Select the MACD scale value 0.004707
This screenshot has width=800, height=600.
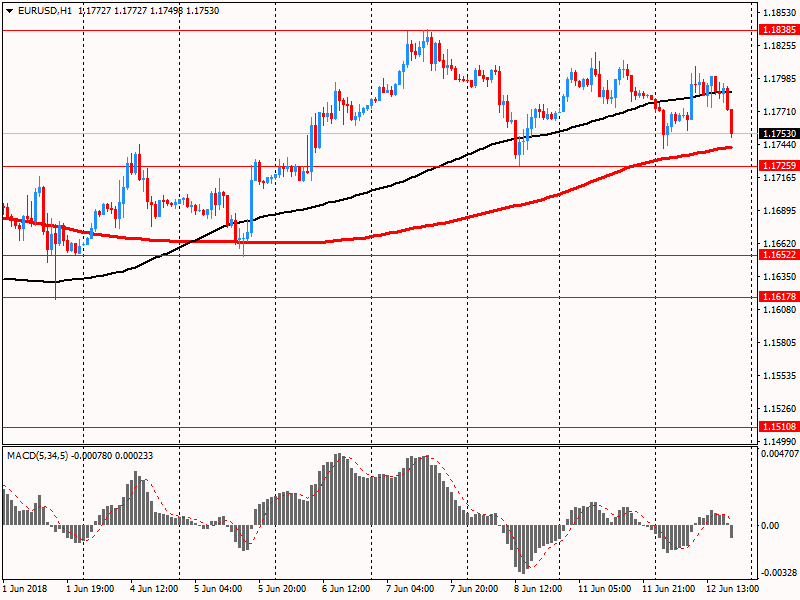pyautogui.click(x=780, y=454)
